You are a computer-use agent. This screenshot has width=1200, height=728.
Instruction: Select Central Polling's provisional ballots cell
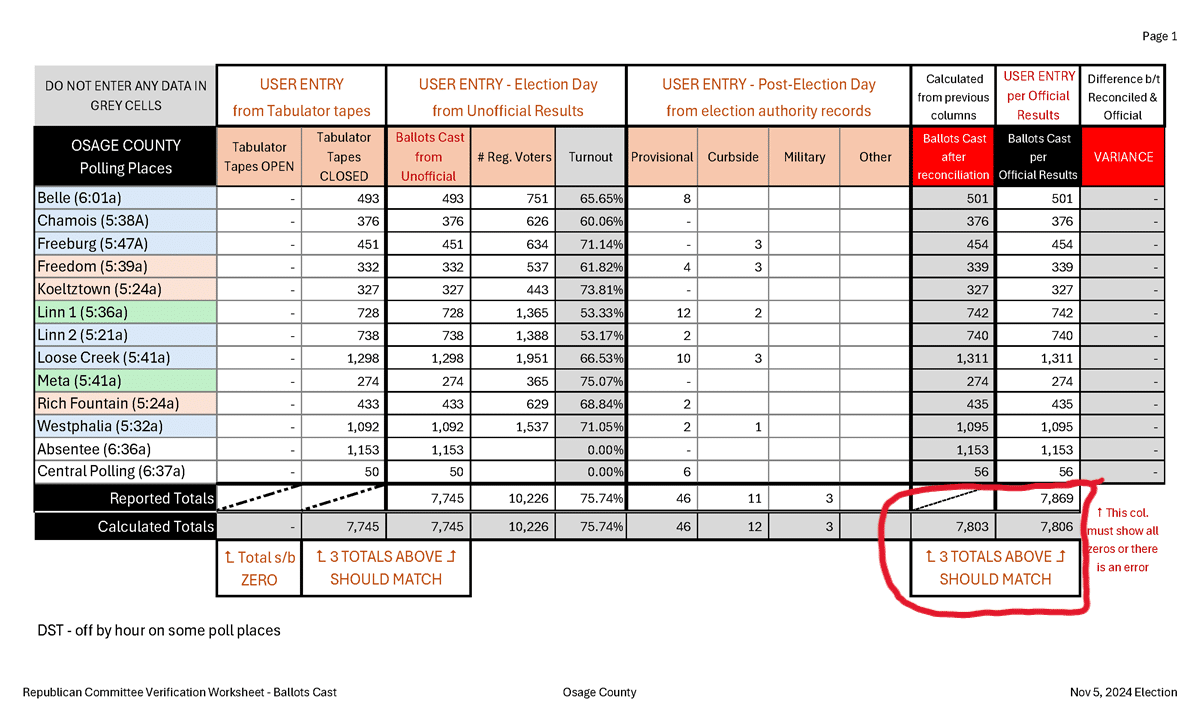(662, 472)
